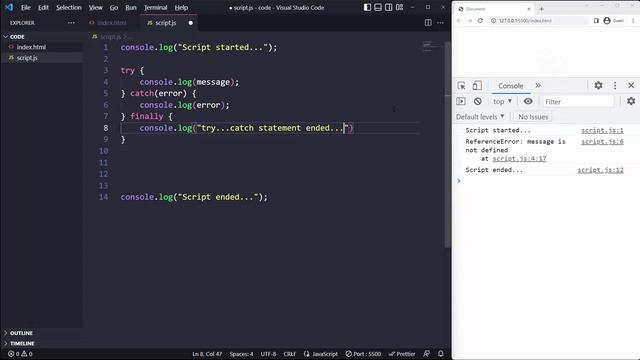The image size is (640, 360).
Task: Open the View menu
Action: coord(96,7)
